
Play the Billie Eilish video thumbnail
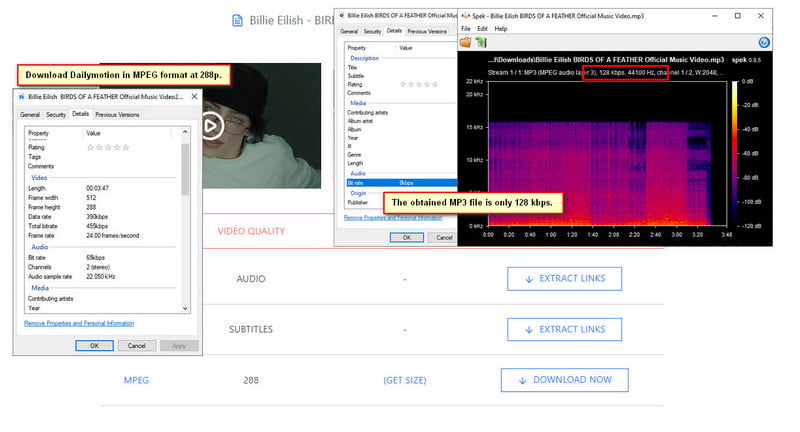[x=211, y=125]
